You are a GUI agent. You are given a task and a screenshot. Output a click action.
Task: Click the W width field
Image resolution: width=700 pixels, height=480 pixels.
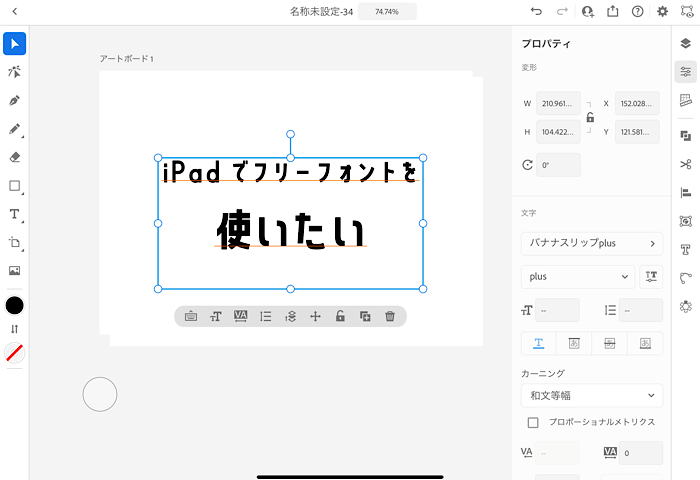[x=558, y=104]
